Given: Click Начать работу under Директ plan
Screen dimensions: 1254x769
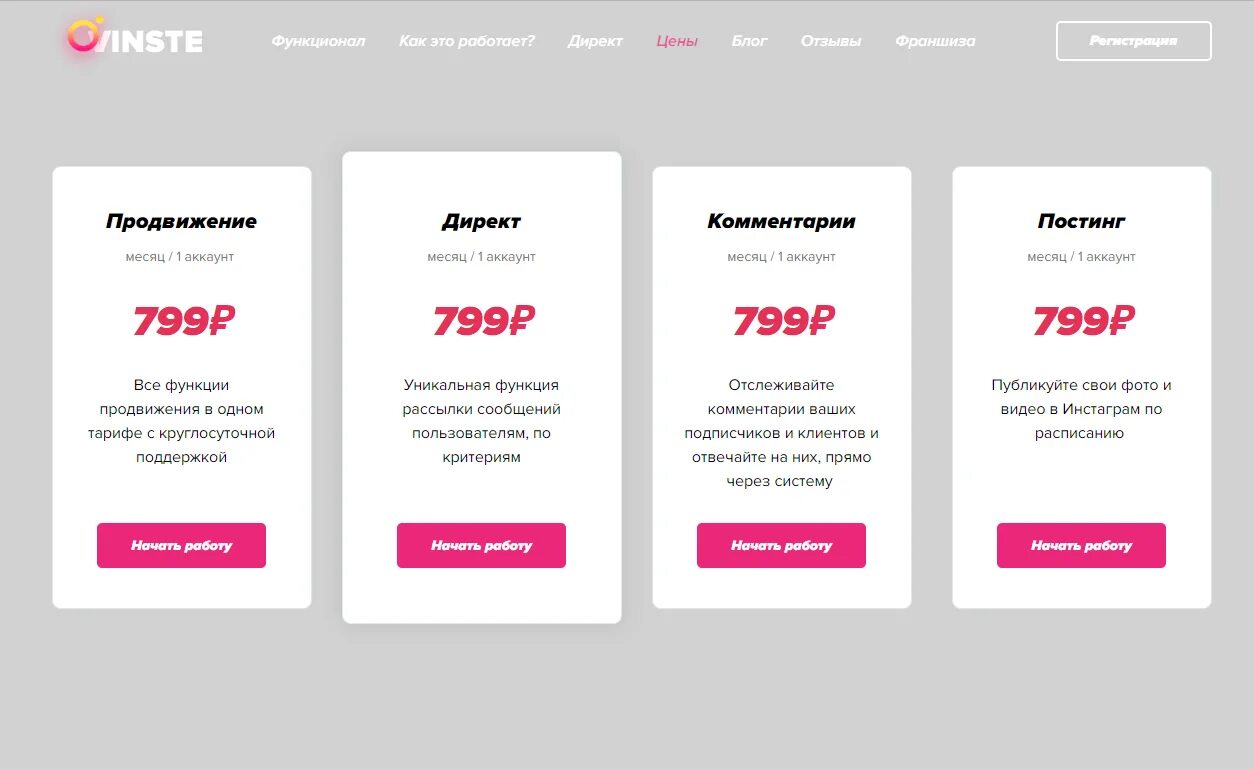Looking at the screenshot, I should click(481, 545).
